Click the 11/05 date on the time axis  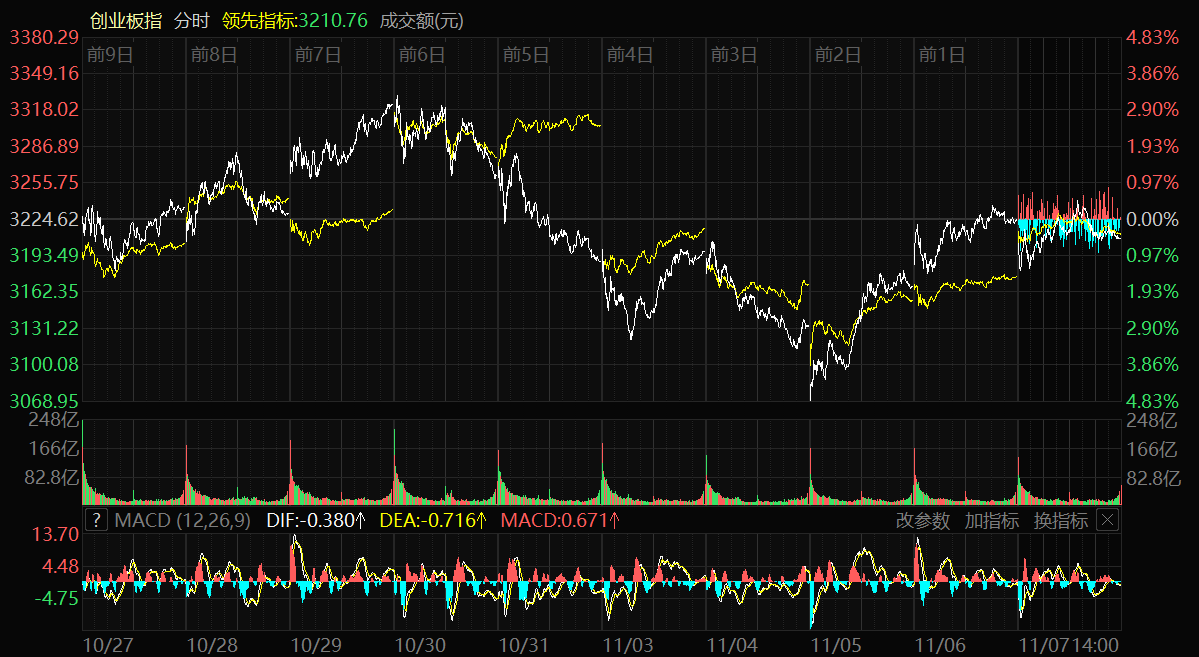click(837, 645)
